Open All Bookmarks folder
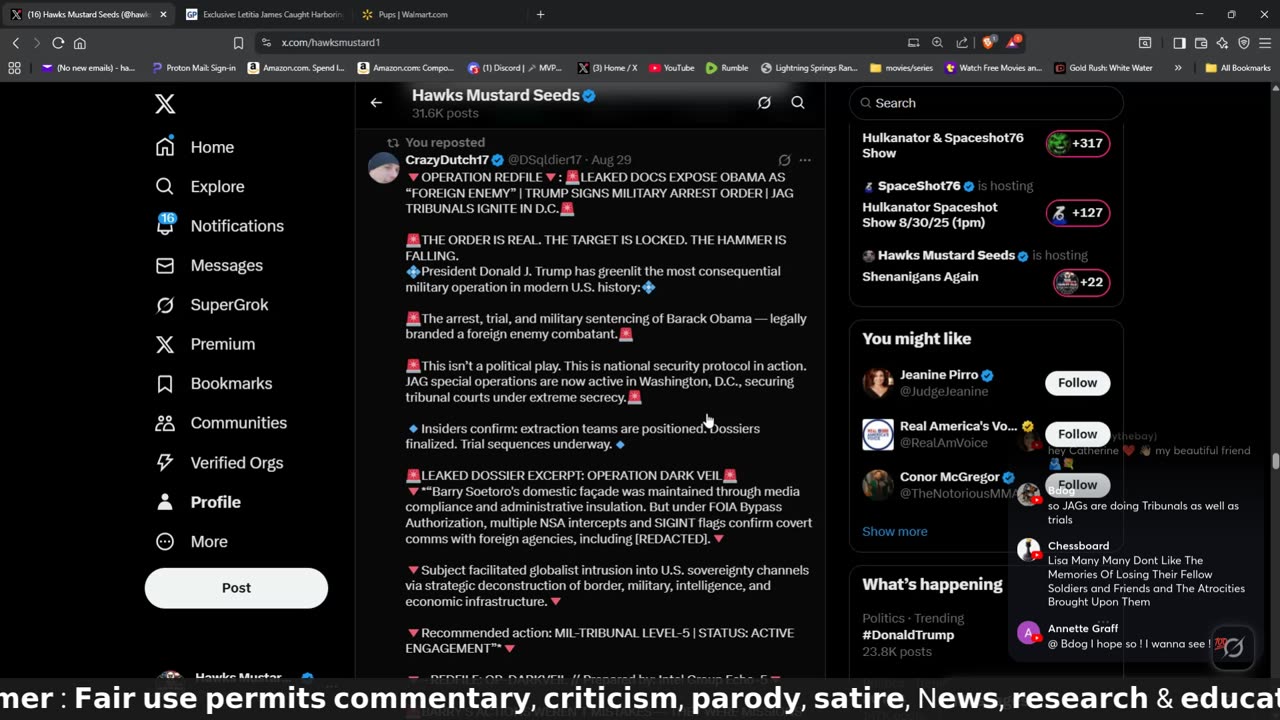This screenshot has height=720, width=1280. pos(1238,68)
